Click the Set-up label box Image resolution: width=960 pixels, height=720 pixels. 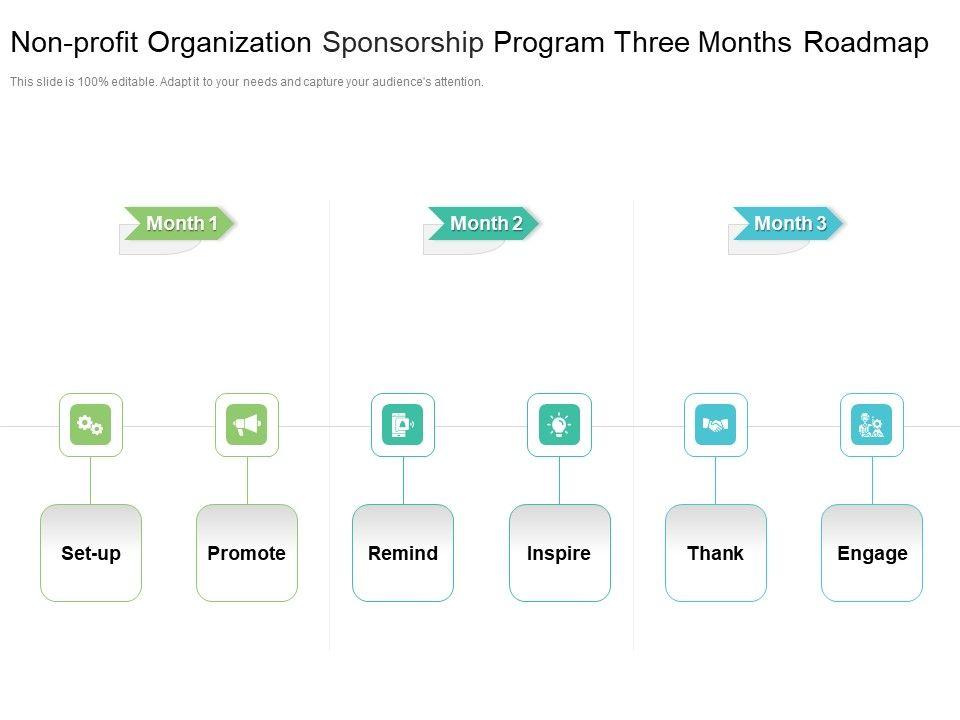point(91,553)
